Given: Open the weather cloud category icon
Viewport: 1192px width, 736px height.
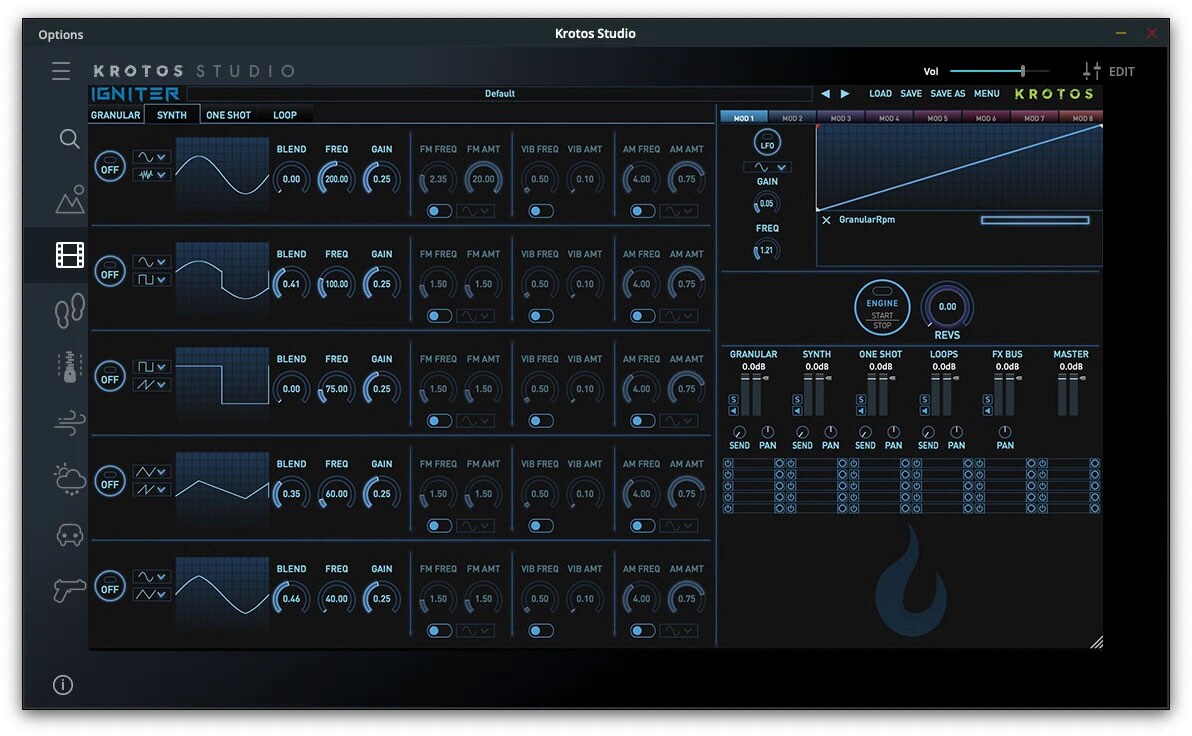Looking at the screenshot, I should [x=69, y=480].
